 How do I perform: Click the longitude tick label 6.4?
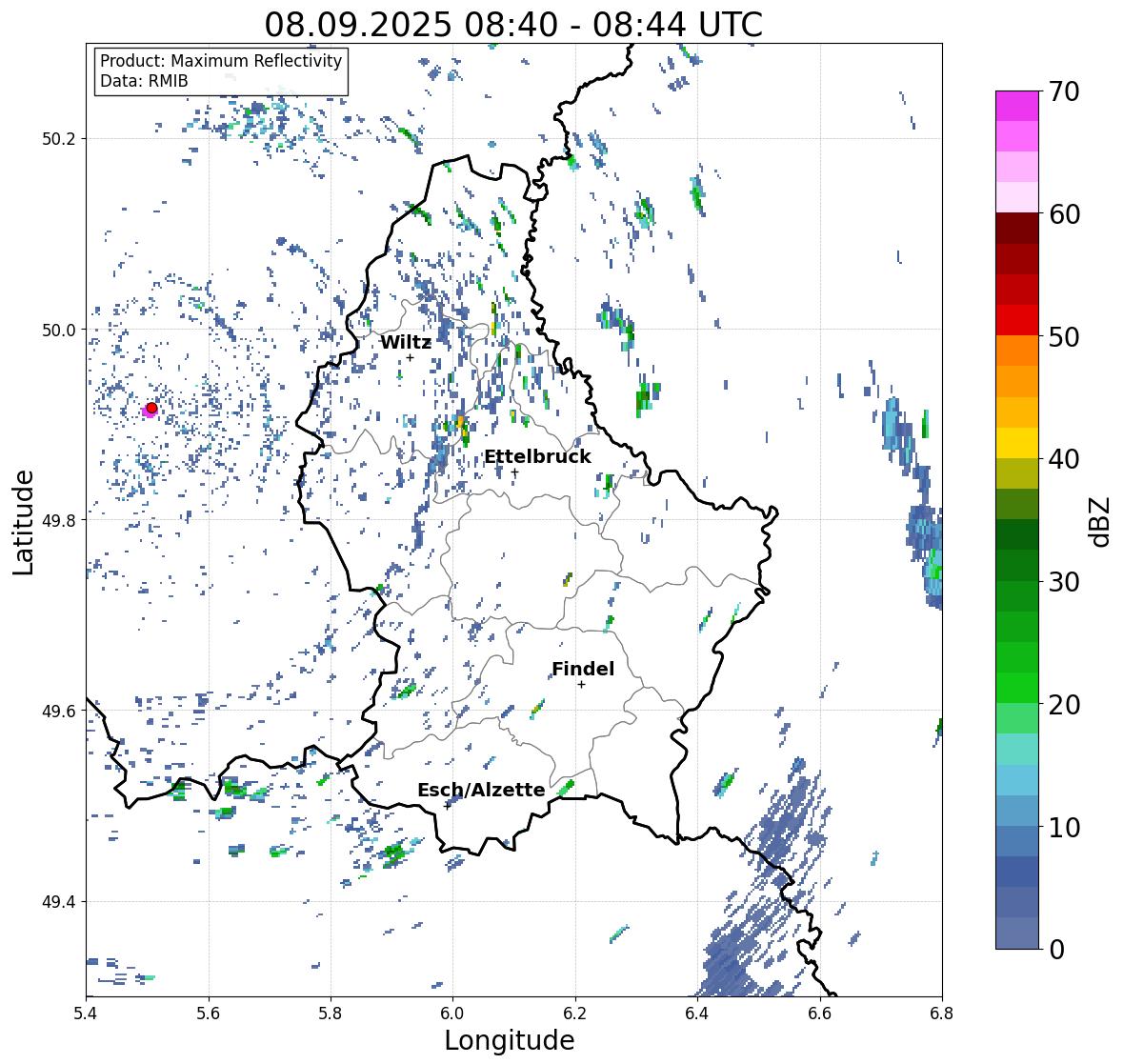[697, 1014]
